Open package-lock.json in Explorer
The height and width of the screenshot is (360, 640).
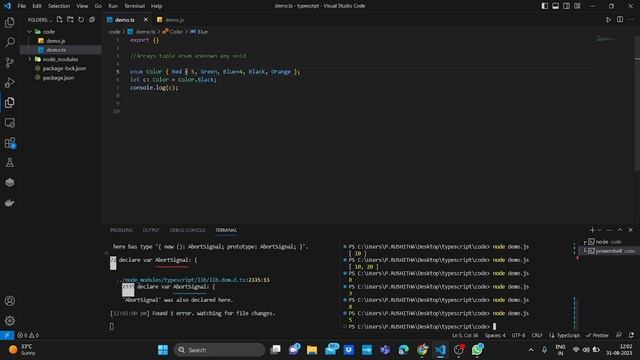click(x=64, y=68)
